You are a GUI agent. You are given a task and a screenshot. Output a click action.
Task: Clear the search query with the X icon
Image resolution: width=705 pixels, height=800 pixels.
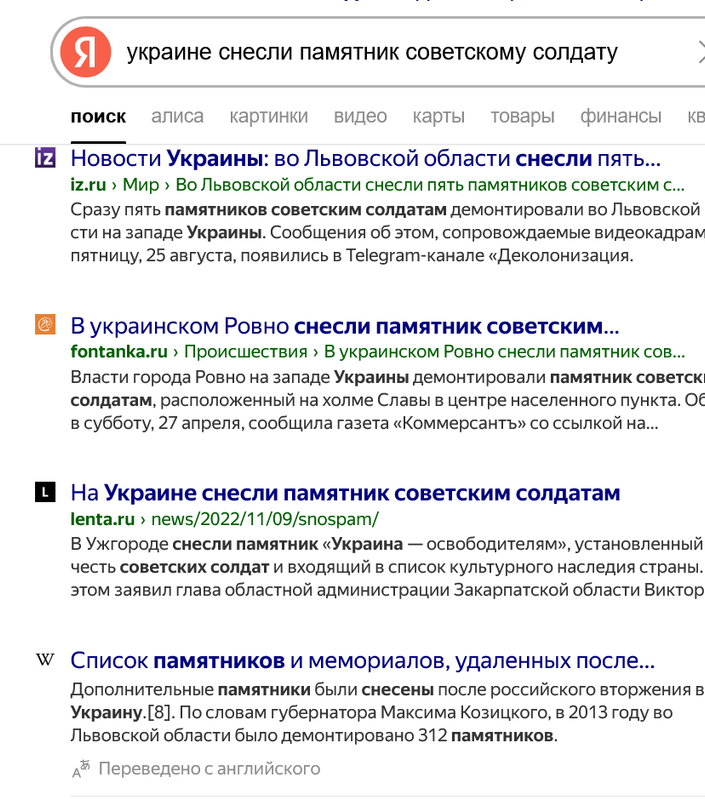[701, 52]
